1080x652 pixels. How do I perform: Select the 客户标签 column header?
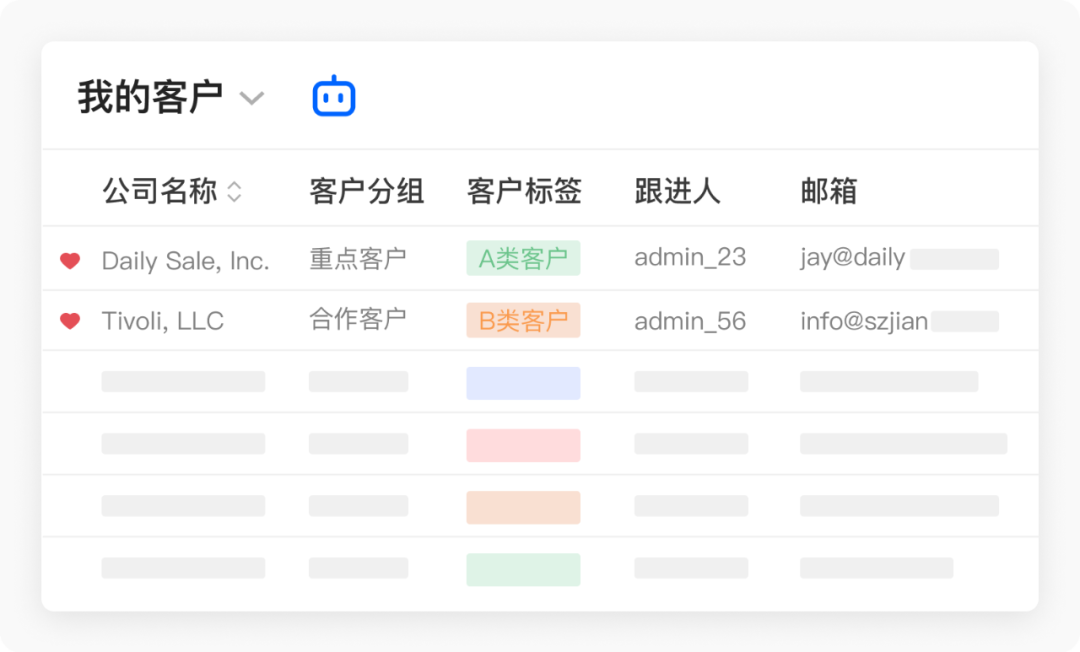pos(522,191)
